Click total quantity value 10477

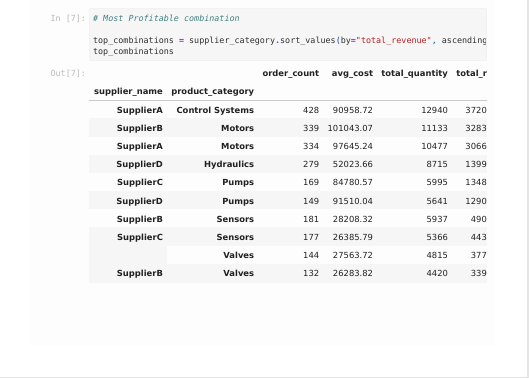coord(435,146)
